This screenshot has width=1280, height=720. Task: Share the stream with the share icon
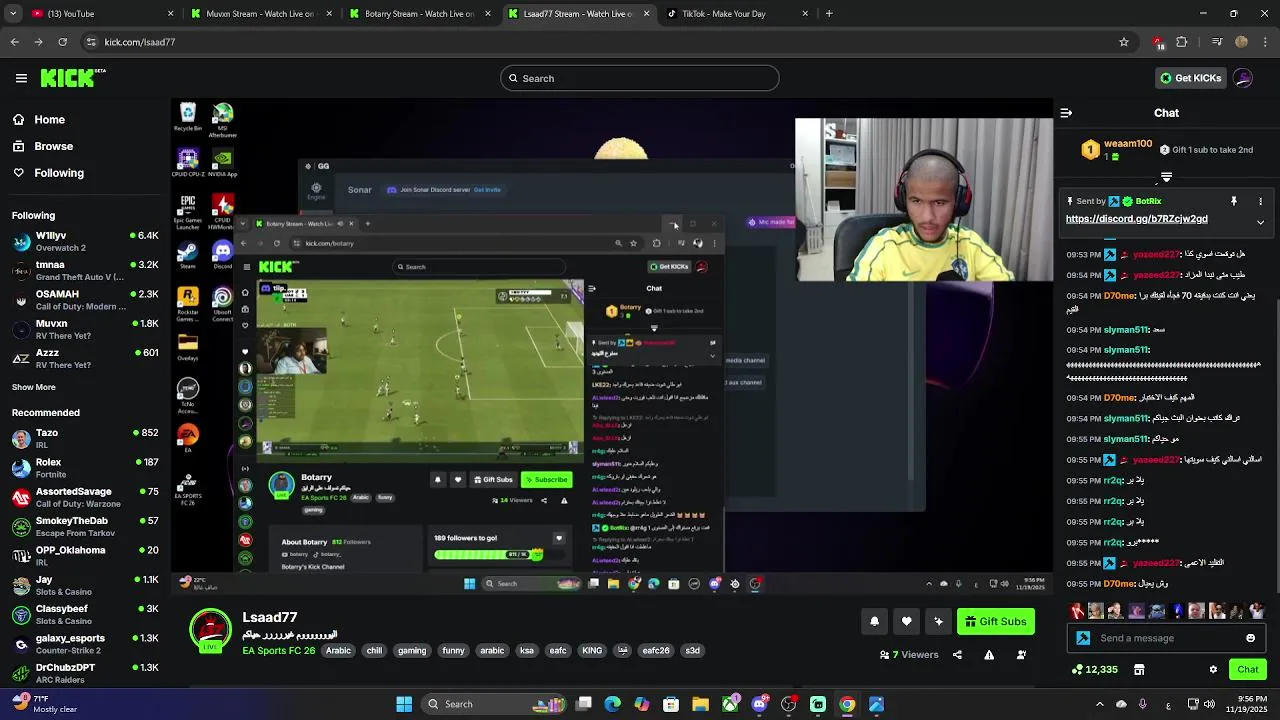957,655
